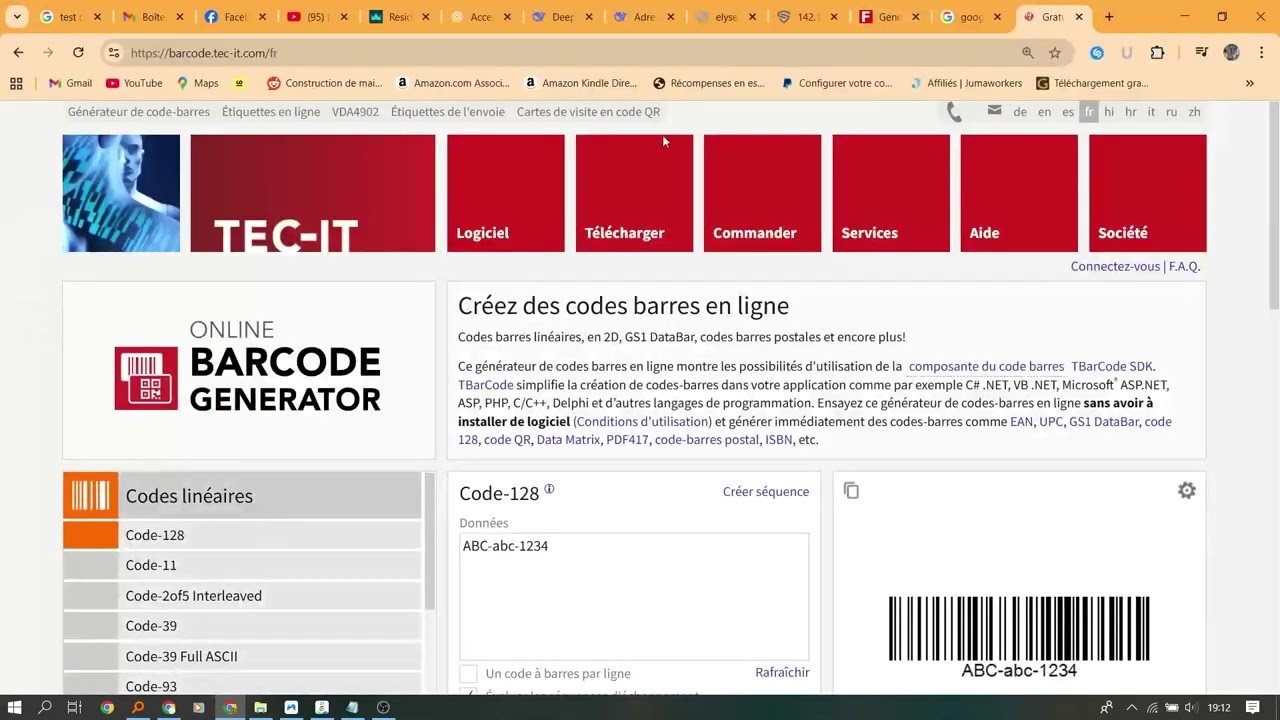Image resolution: width=1280 pixels, height=720 pixels.
Task: Open the Télécharger menu tile
Action: click(x=634, y=193)
